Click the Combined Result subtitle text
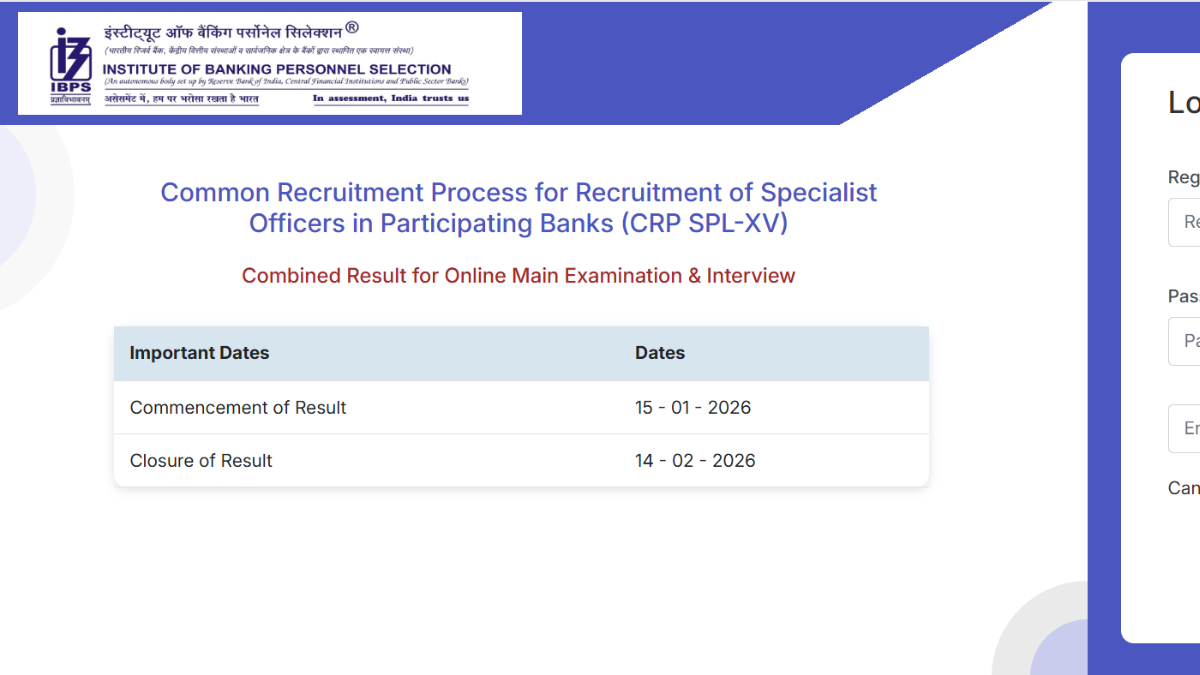 [519, 276]
